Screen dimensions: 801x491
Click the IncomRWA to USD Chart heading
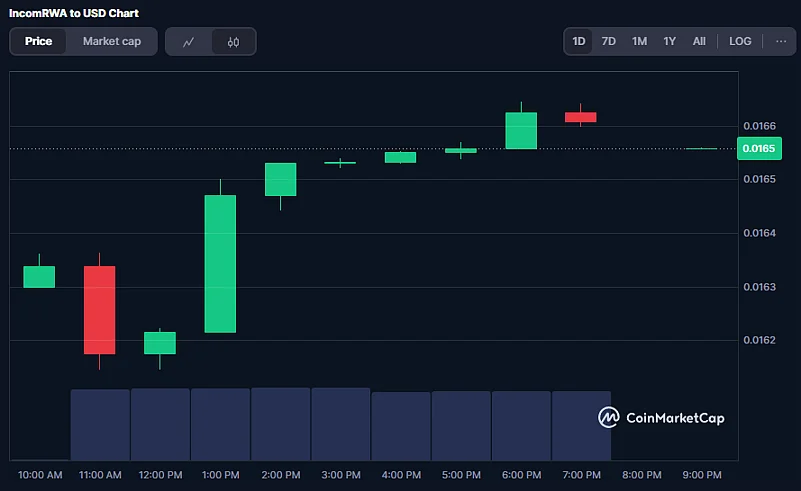point(74,13)
